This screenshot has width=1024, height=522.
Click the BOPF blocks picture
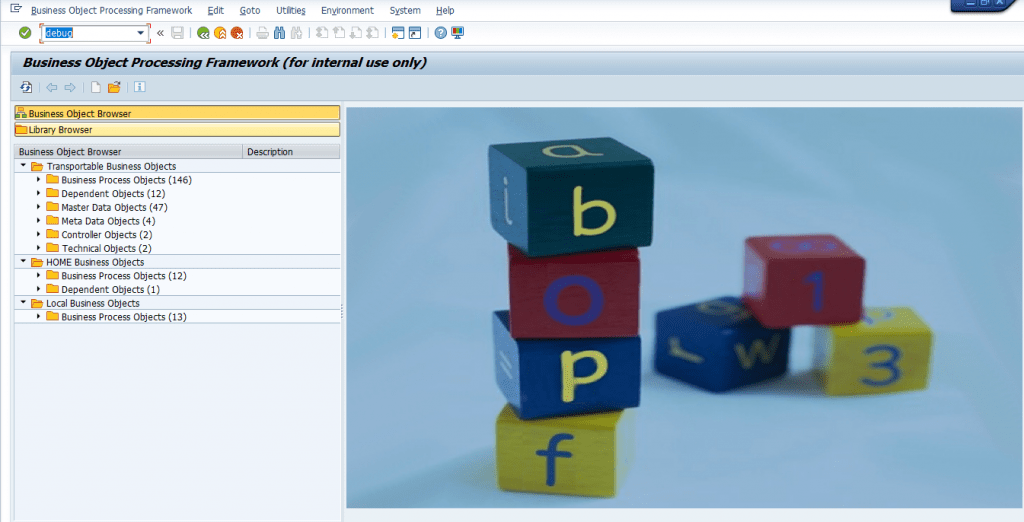pyautogui.click(x=684, y=307)
